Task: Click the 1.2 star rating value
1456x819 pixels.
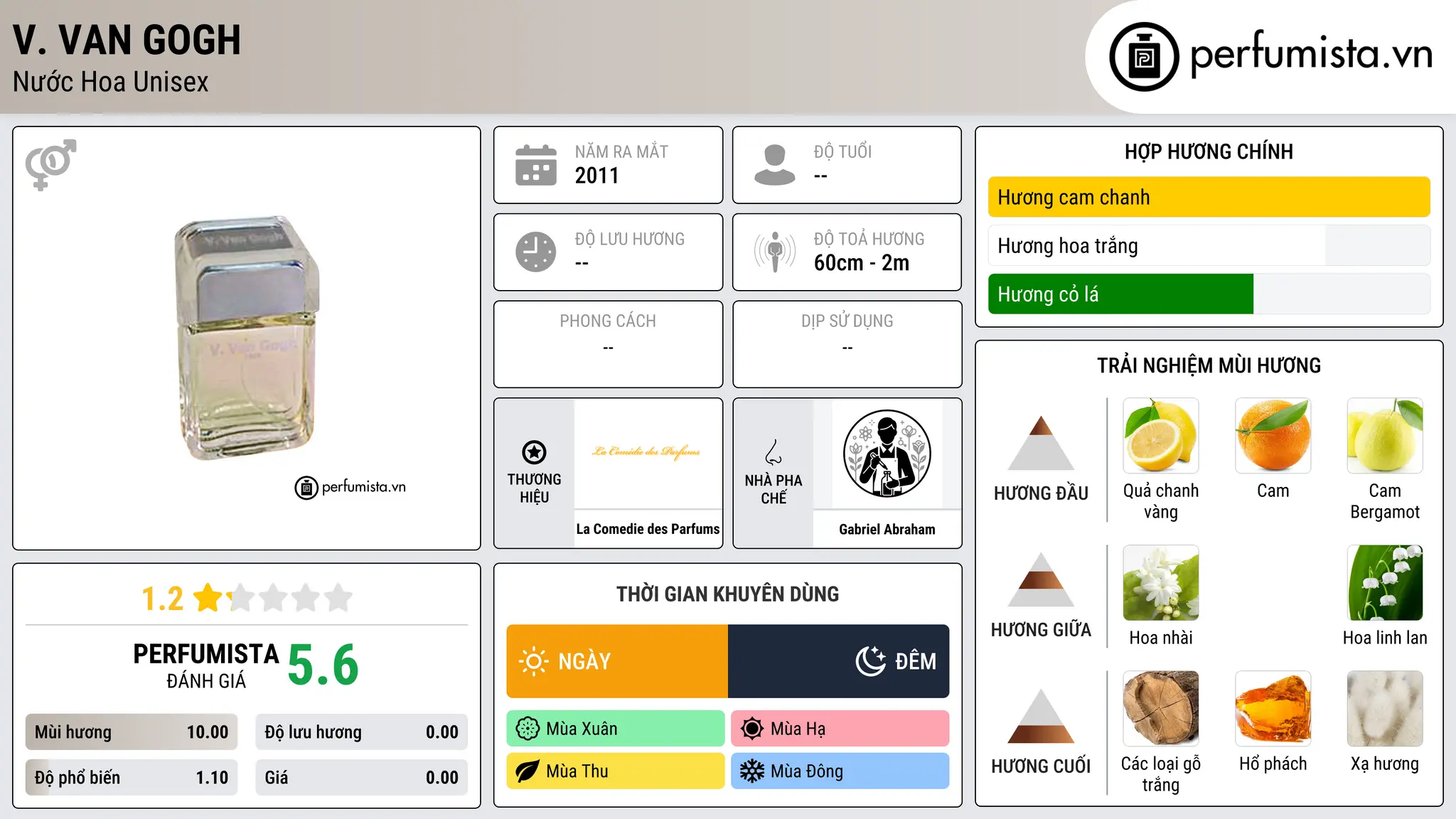Action: coord(163,599)
